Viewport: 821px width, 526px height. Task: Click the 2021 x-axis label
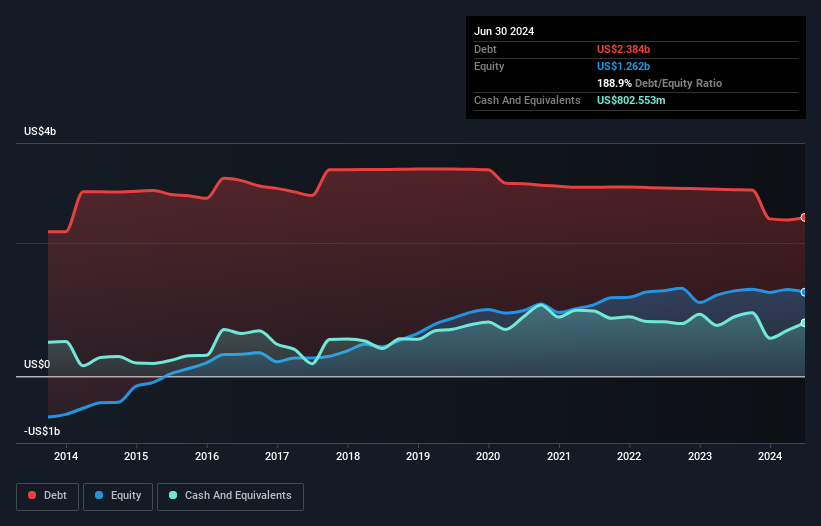[x=559, y=456]
